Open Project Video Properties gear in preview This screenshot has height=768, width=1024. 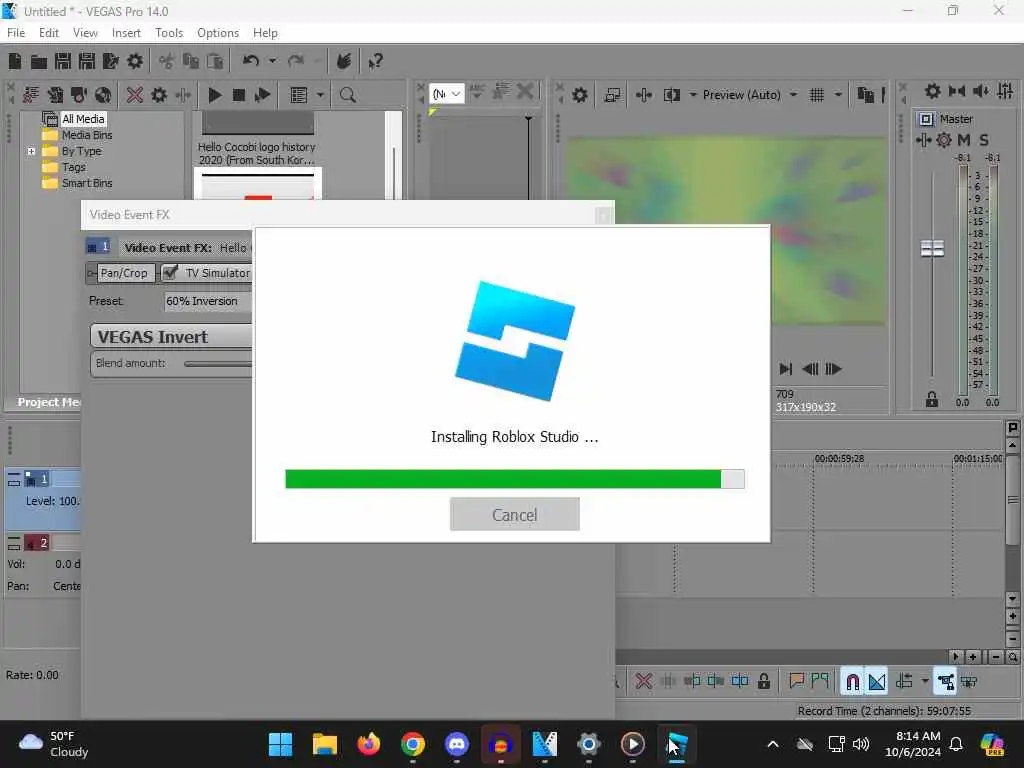click(580, 95)
